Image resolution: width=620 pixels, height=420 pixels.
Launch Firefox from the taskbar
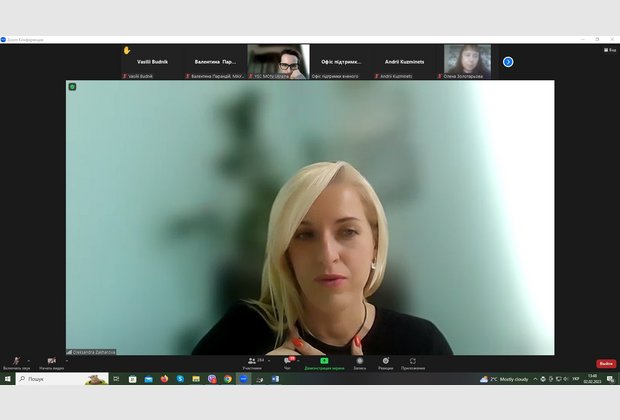(x=164, y=379)
